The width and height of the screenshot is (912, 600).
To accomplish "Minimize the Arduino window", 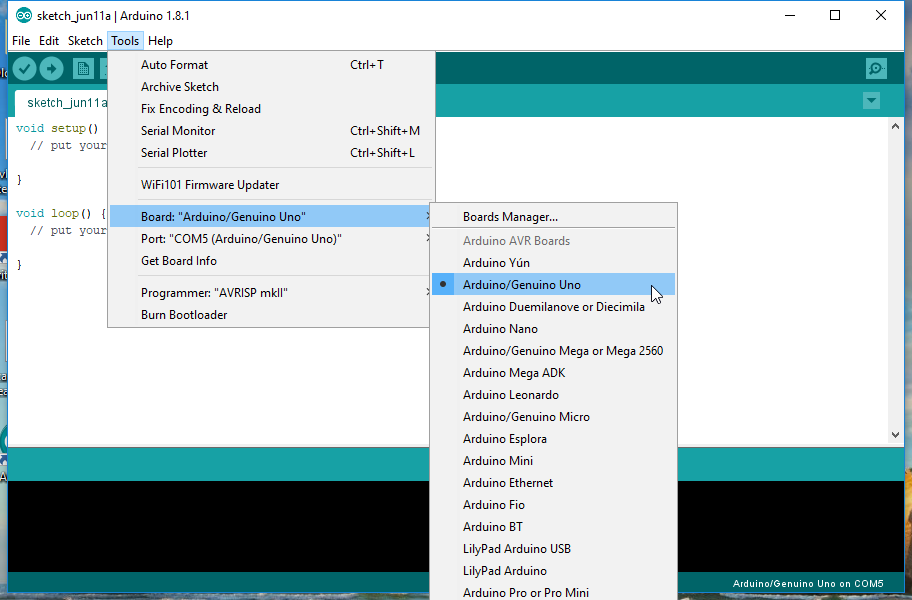I will tap(790, 16).
